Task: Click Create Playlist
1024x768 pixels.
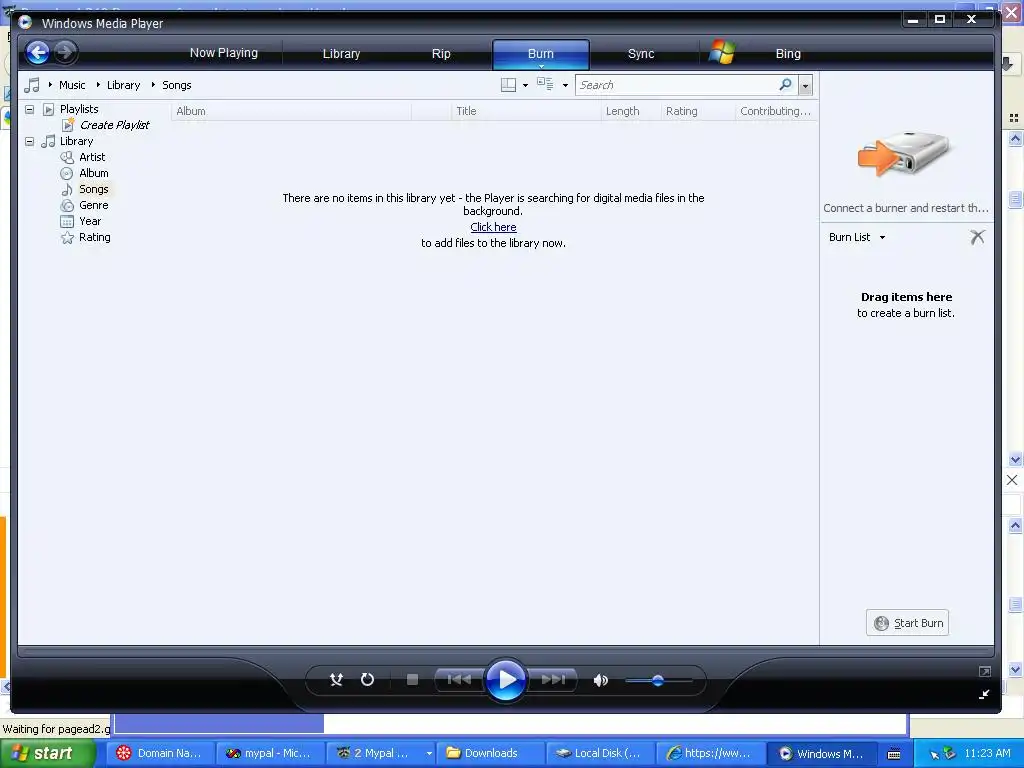Action: coord(114,125)
